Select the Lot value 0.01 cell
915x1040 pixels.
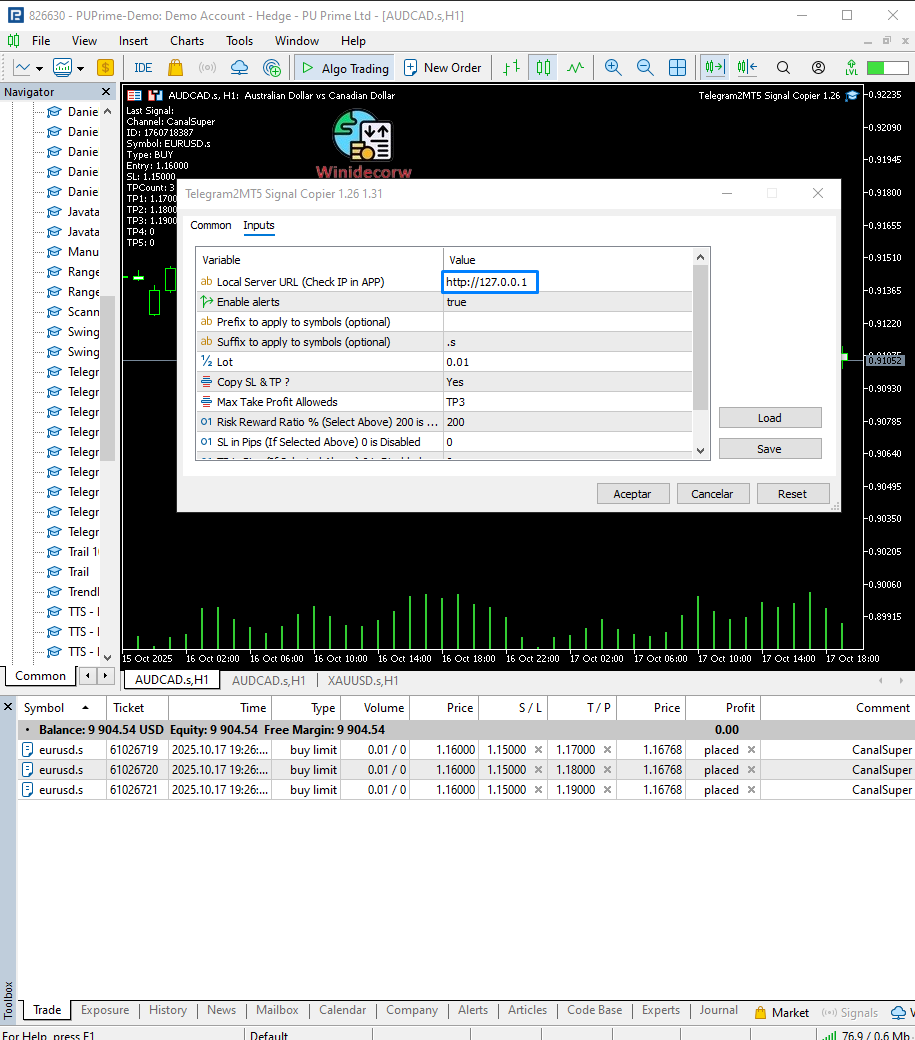568,362
